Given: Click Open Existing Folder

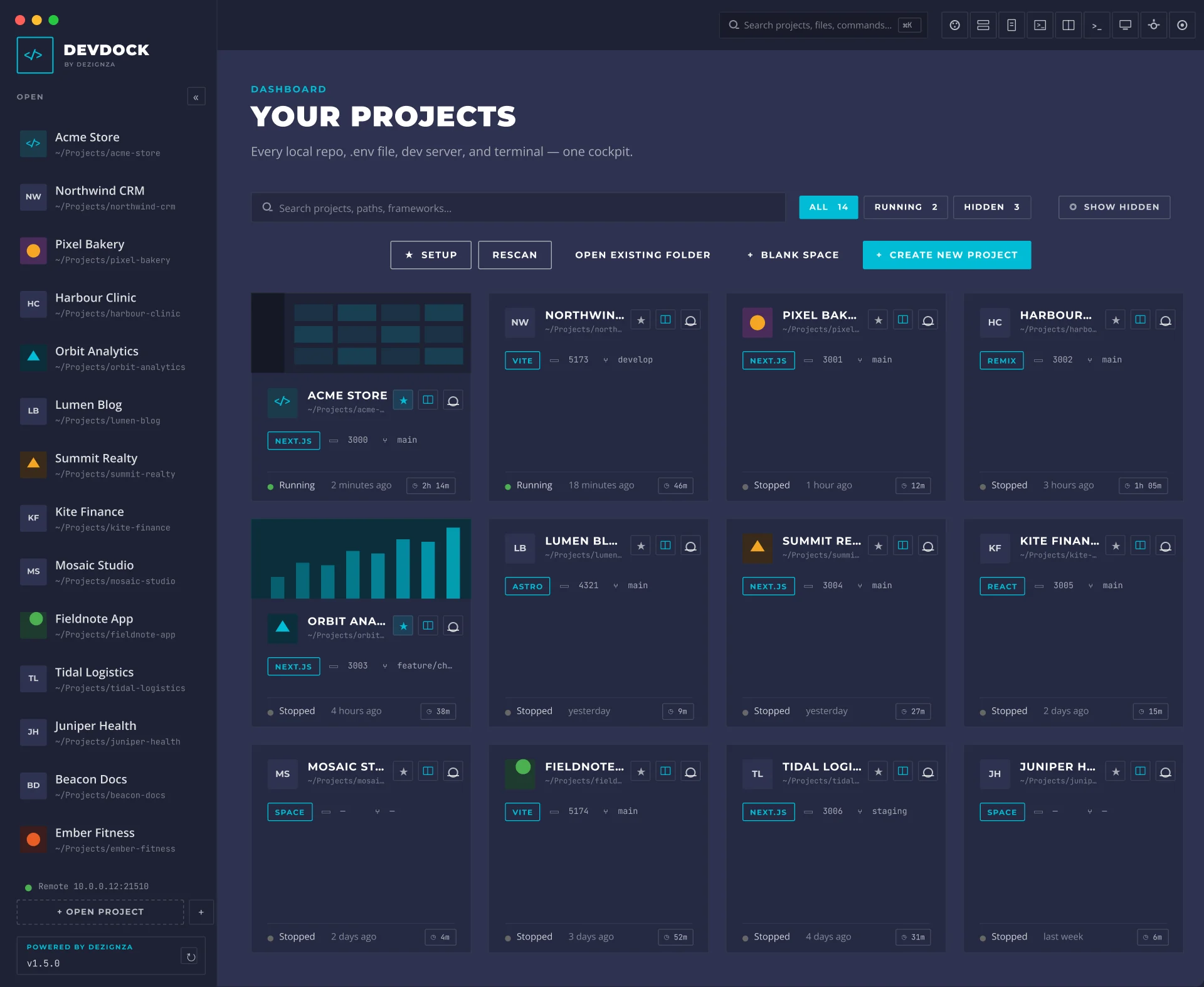Looking at the screenshot, I should pyautogui.click(x=643, y=255).
